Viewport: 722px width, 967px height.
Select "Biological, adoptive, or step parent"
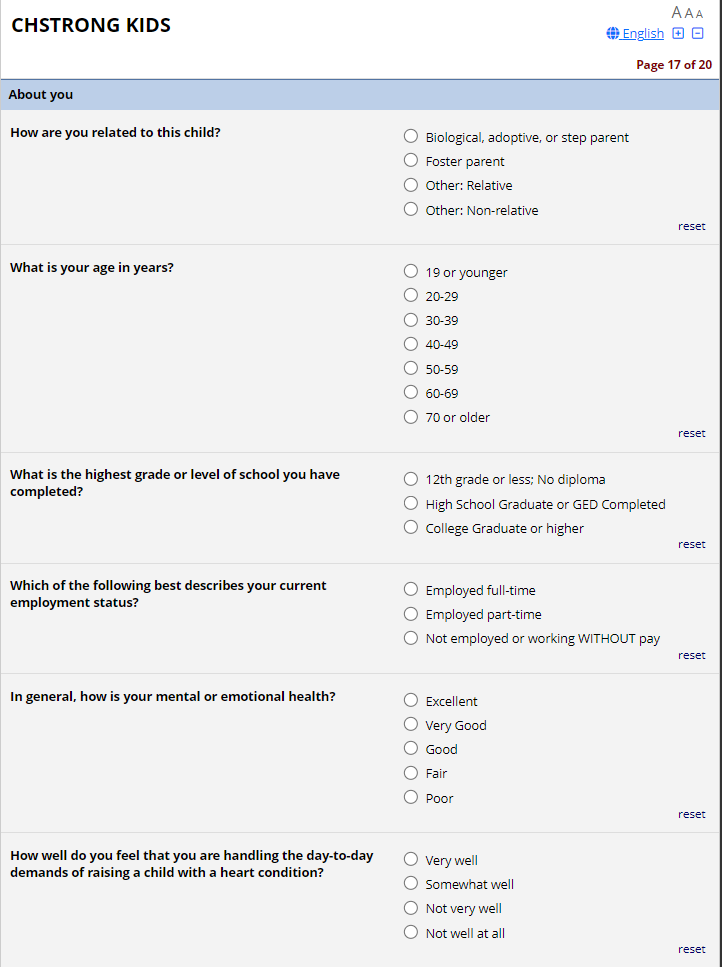[x=411, y=137]
